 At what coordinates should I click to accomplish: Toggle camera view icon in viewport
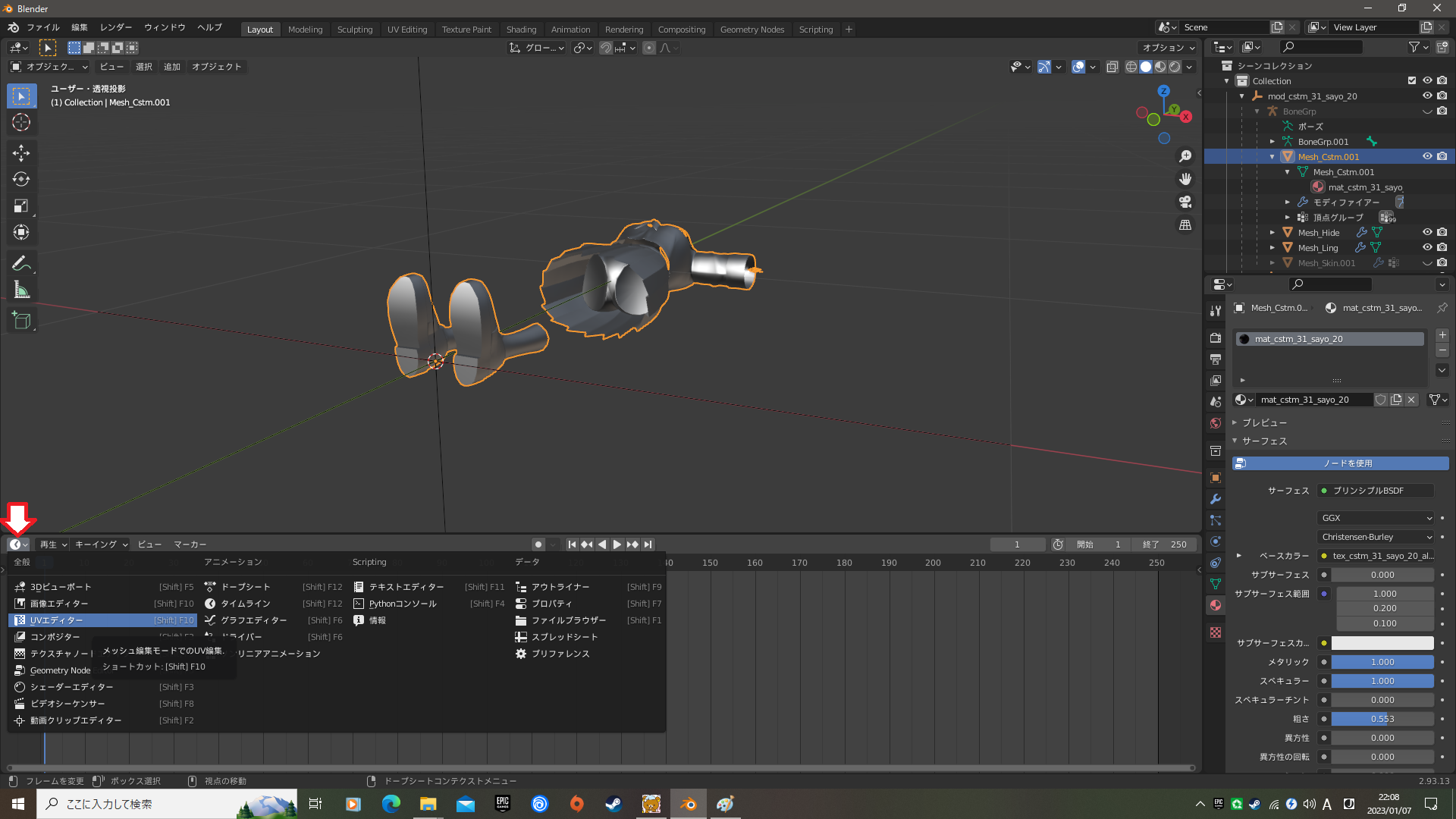(x=1185, y=202)
